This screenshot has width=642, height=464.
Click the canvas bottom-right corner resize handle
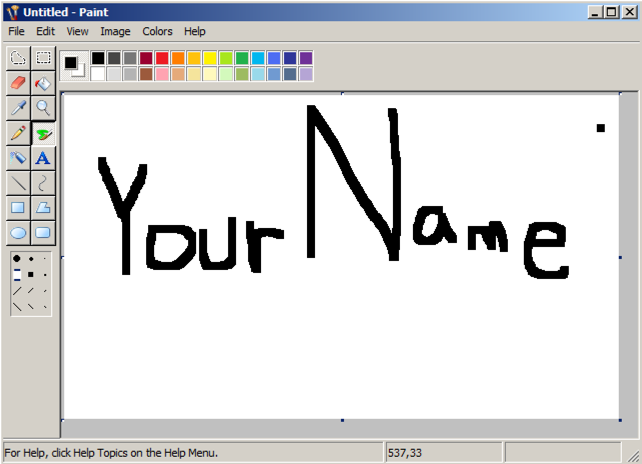tap(620, 420)
